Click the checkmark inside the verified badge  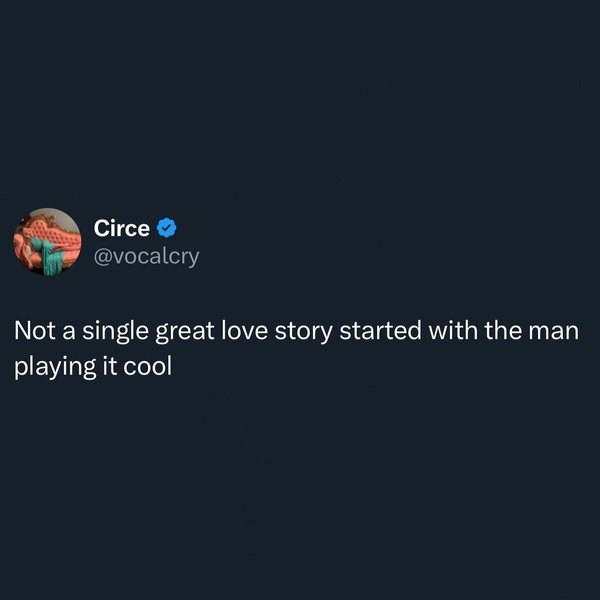[x=166, y=228]
